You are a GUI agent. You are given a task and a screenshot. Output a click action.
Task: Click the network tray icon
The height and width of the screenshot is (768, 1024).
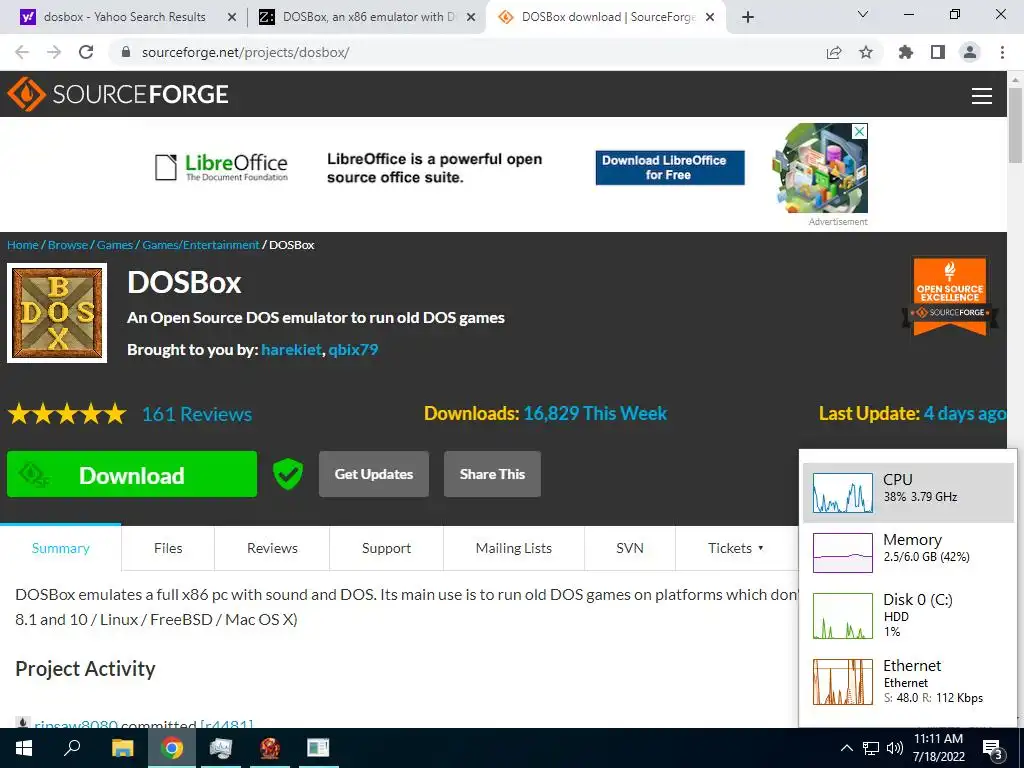pyautogui.click(x=871, y=748)
